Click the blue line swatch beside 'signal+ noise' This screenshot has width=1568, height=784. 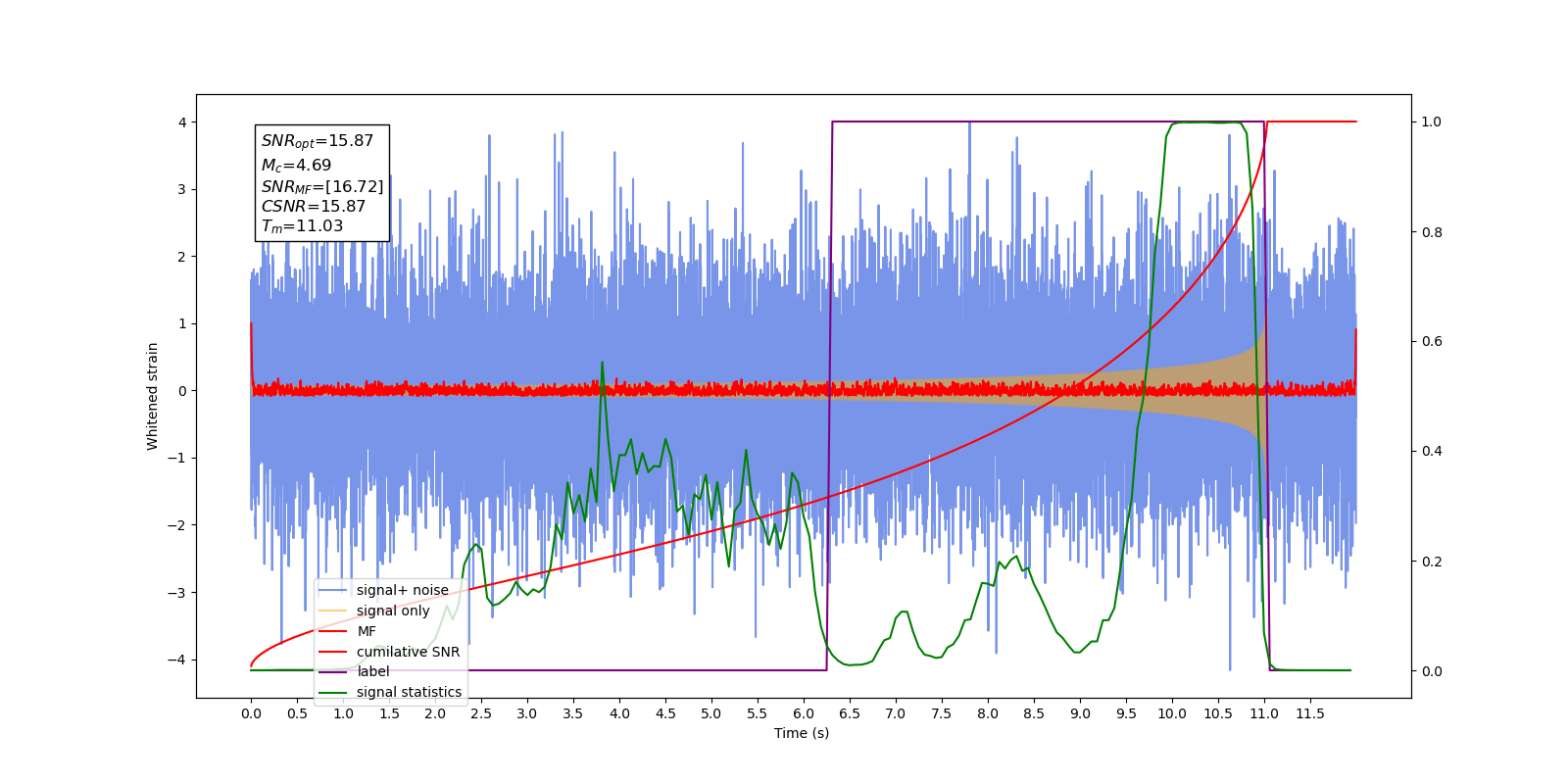(333, 590)
